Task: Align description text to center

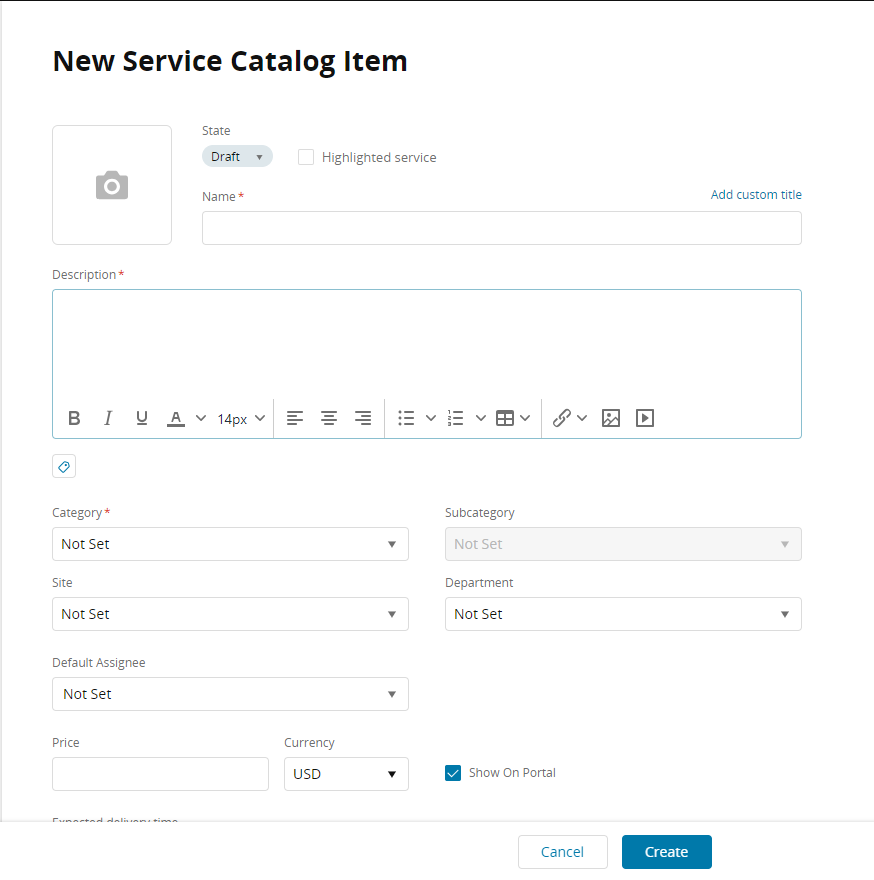Action: 329,418
